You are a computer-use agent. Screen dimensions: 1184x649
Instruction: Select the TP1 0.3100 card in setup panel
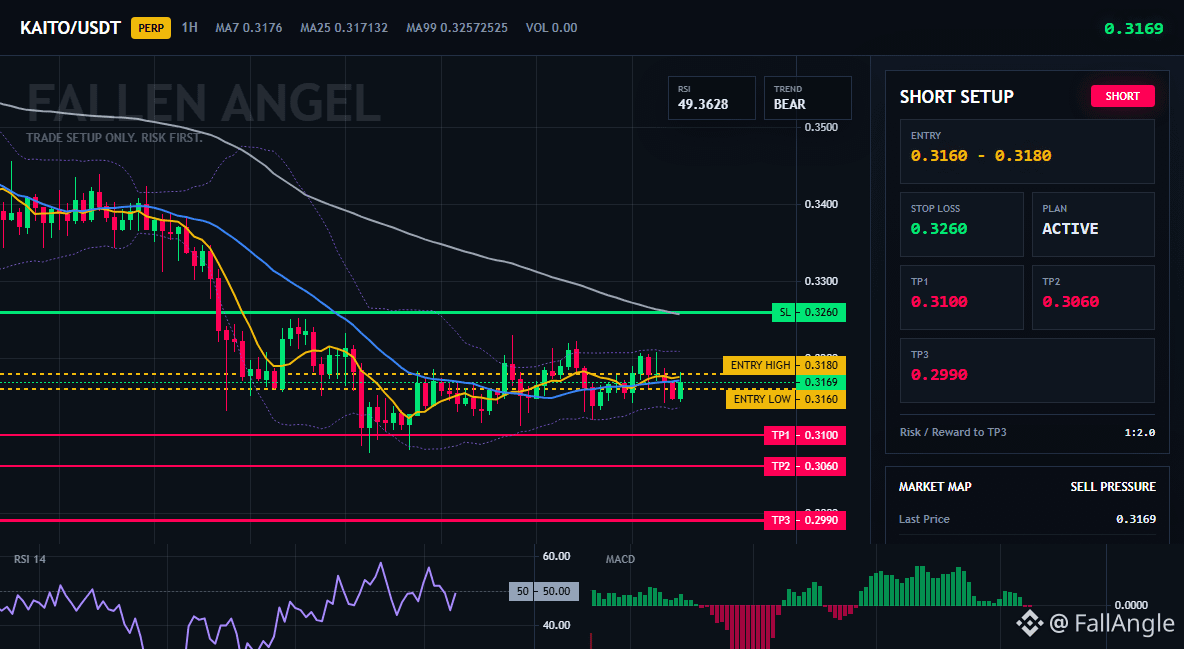point(961,297)
